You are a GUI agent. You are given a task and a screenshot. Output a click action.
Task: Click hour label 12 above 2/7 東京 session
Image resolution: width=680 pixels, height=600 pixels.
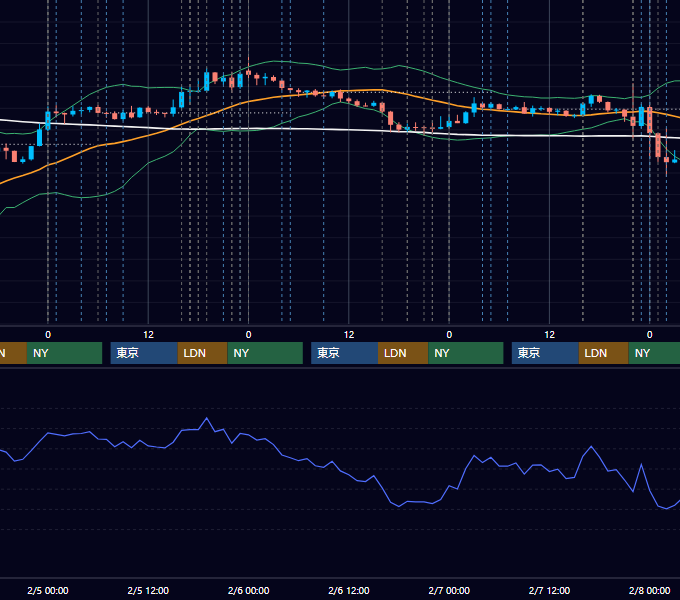pos(549,335)
